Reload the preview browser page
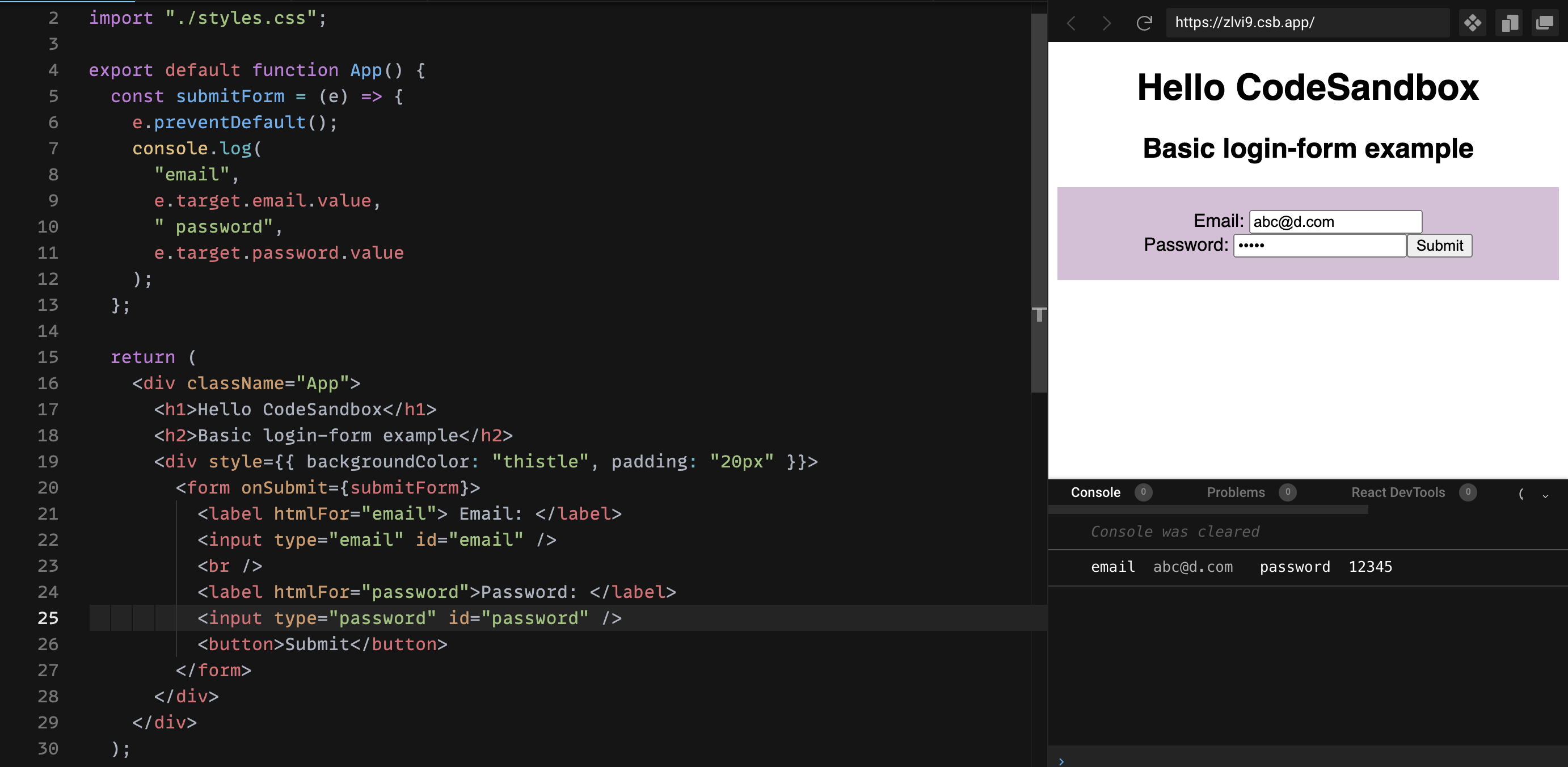The width and height of the screenshot is (1568, 767). 1144,23
